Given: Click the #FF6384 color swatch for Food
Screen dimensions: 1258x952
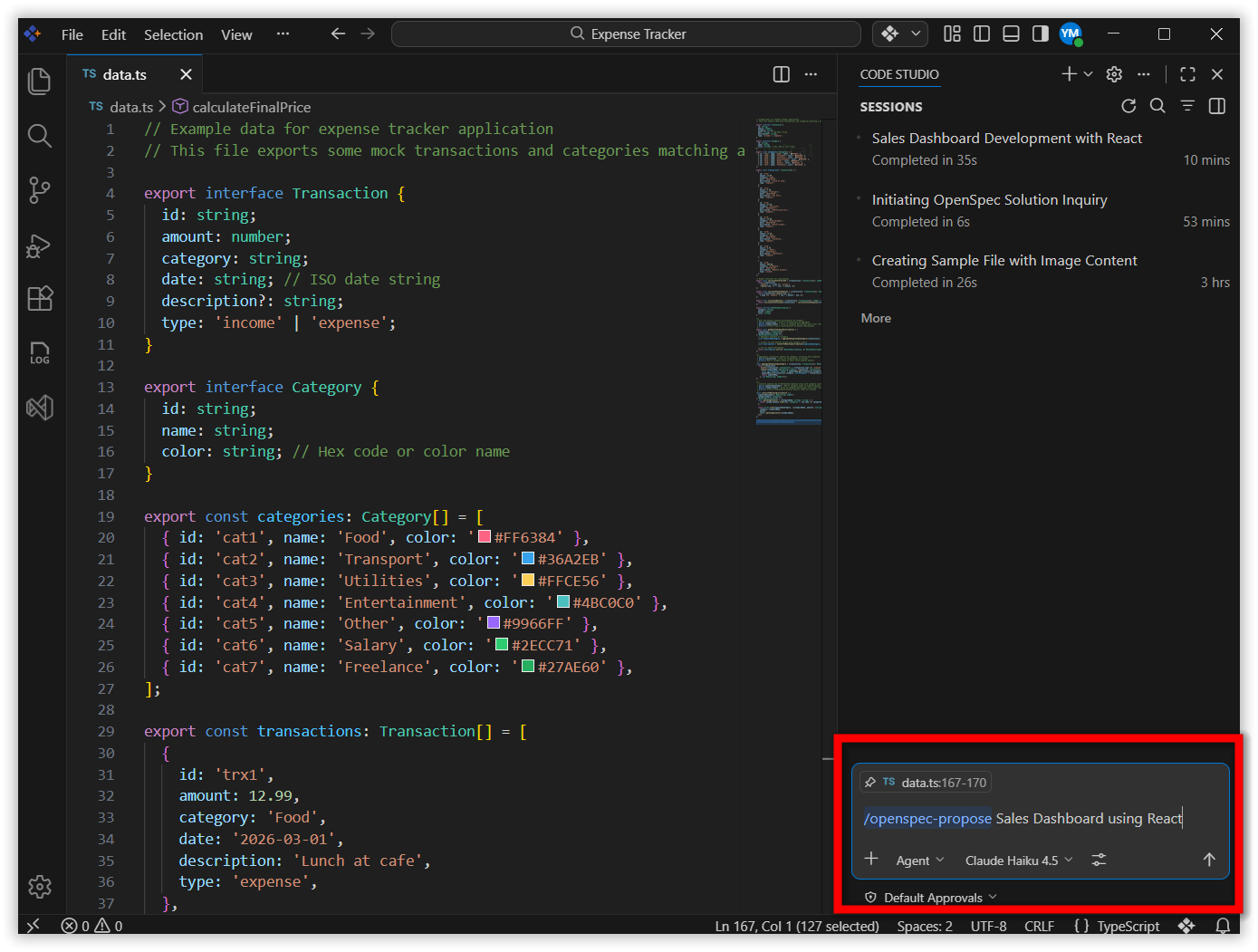Looking at the screenshot, I should (x=485, y=537).
